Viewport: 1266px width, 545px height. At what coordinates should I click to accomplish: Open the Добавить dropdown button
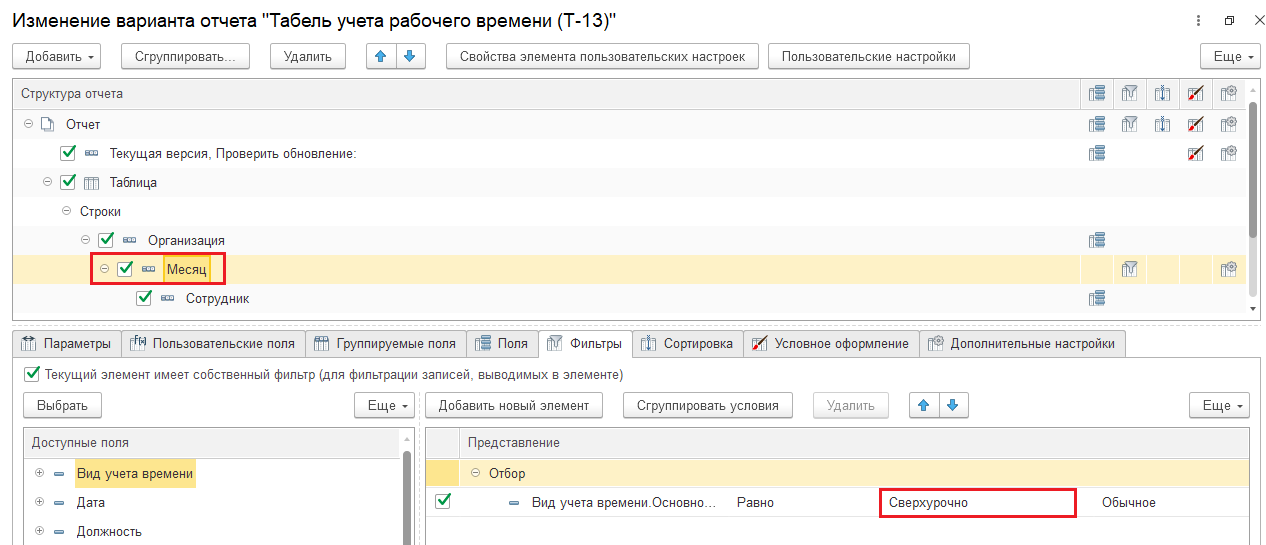(61, 56)
